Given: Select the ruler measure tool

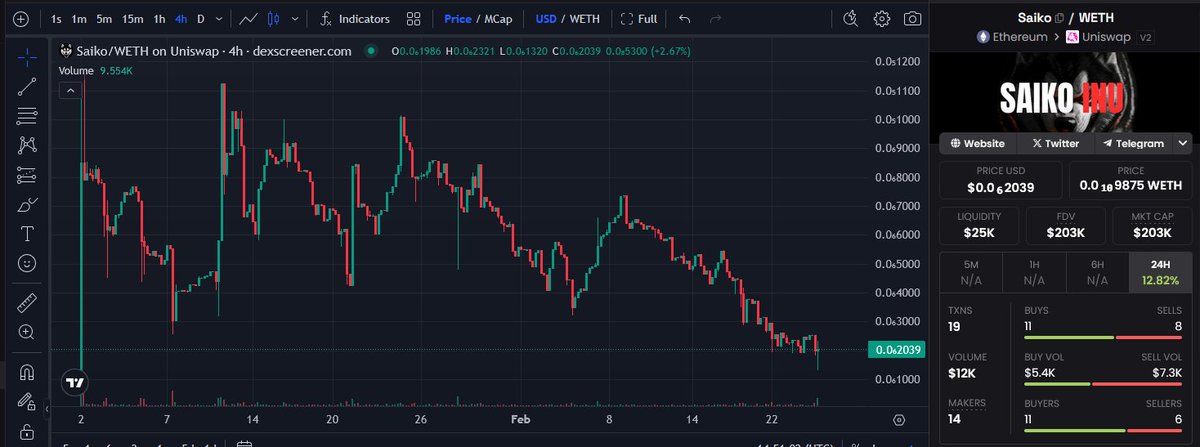Looking at the screenshot, I should pyautogui.click(x=27, y=302).
